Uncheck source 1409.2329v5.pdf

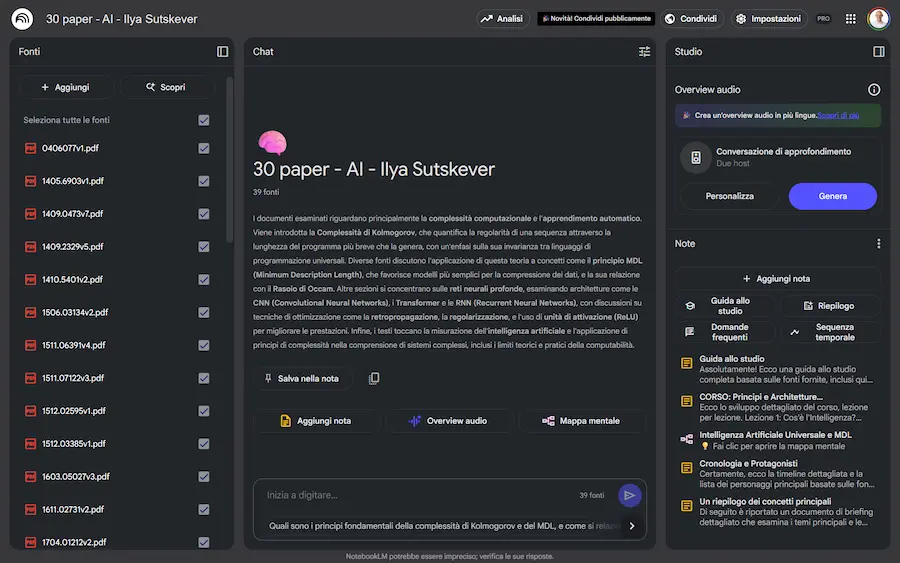pos(204,247)
